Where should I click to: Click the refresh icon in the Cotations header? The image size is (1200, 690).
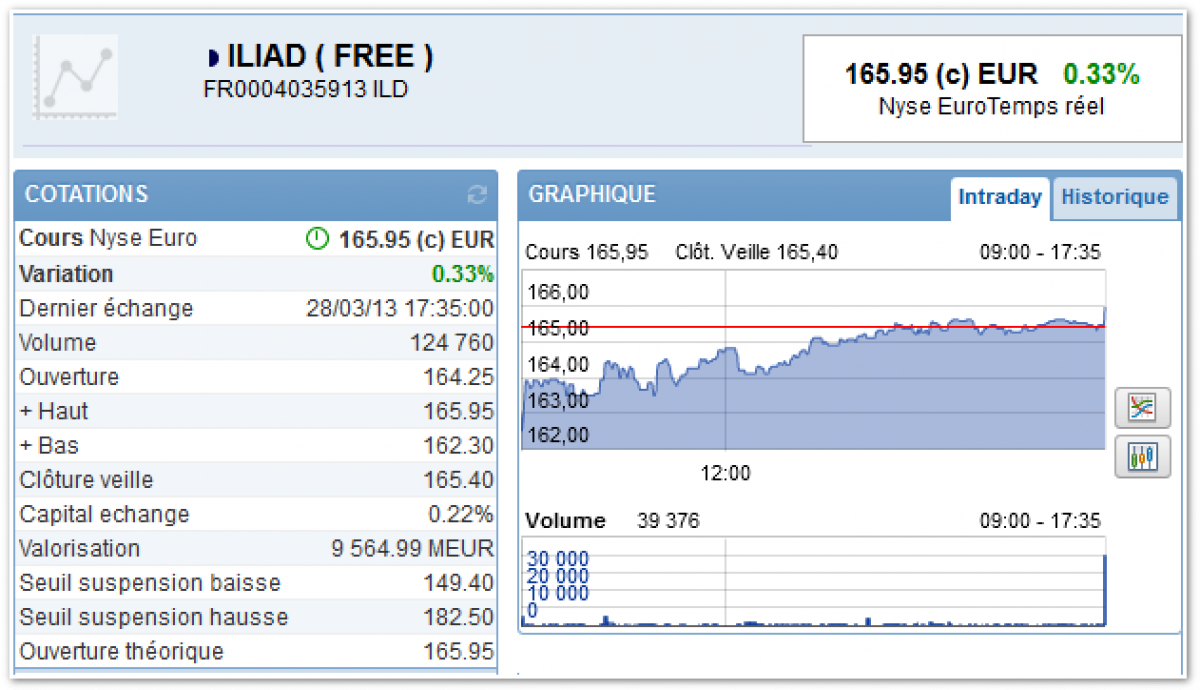pyautogui.click(x=477, y=195)
